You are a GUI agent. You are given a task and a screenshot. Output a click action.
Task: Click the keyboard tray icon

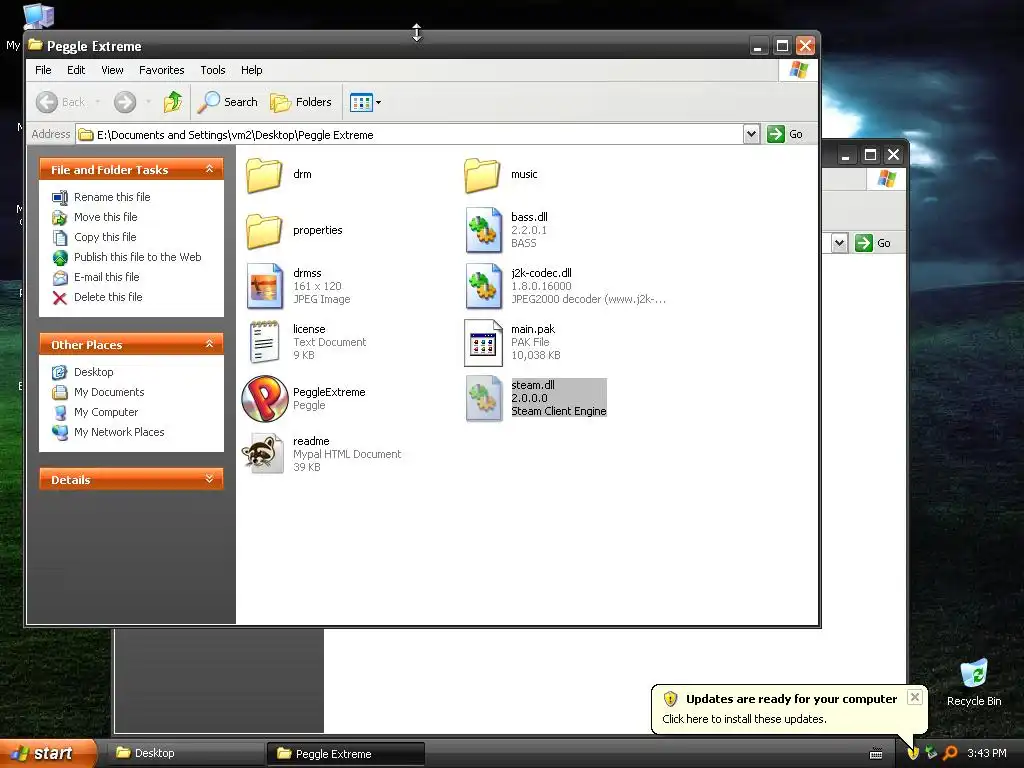pos(876,754)
